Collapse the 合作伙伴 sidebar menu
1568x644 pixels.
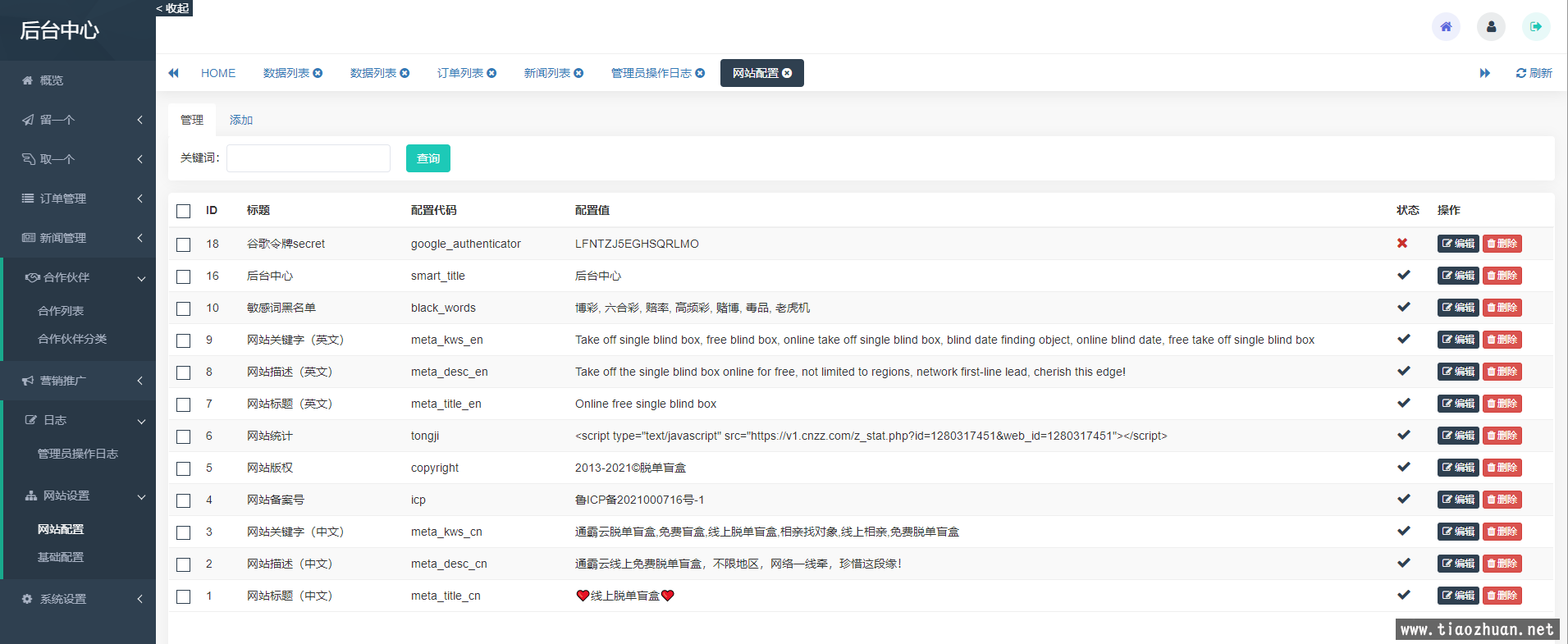click(x=78, y=277)
